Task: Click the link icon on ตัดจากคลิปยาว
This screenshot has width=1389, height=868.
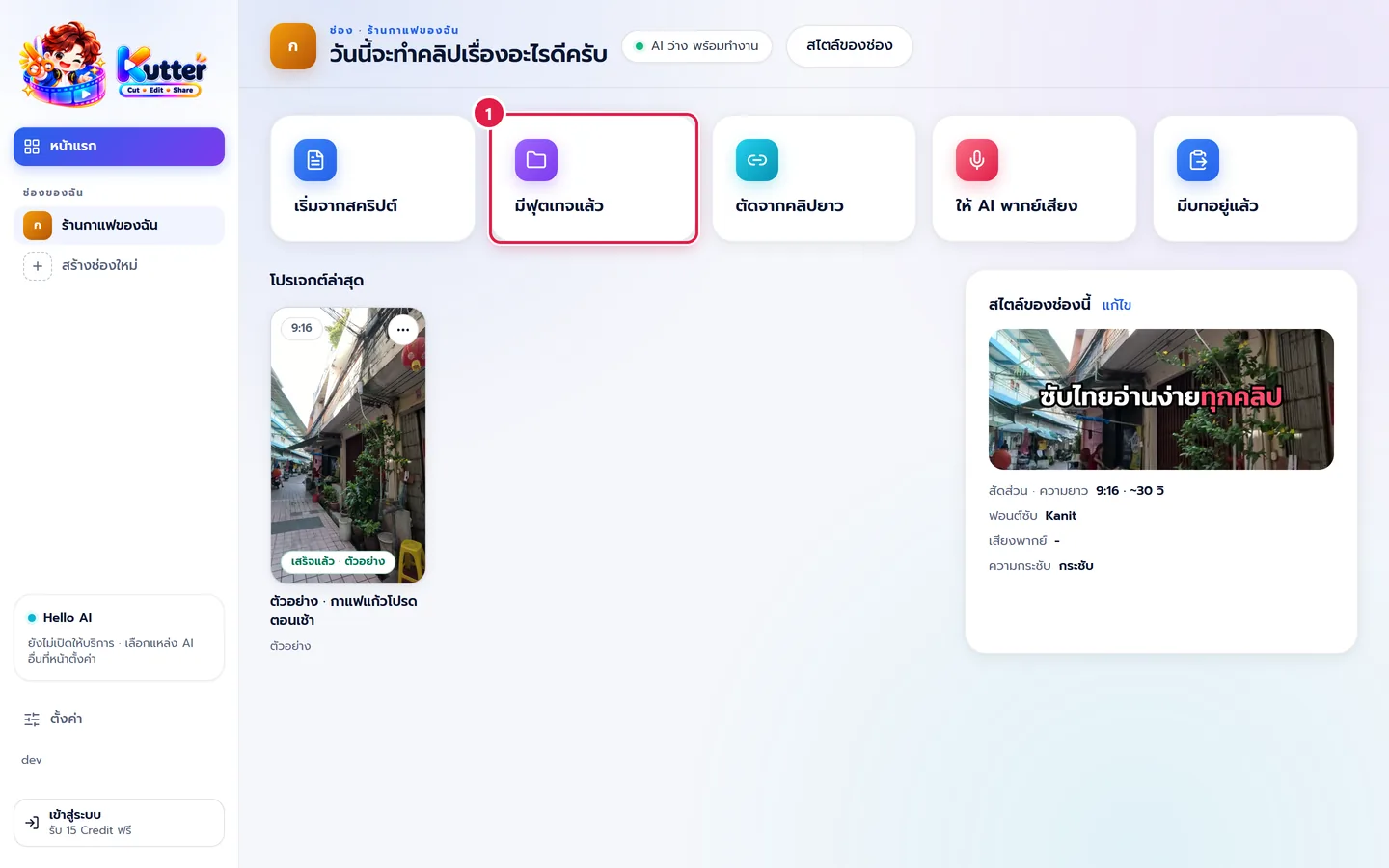Action: (757, 160)
